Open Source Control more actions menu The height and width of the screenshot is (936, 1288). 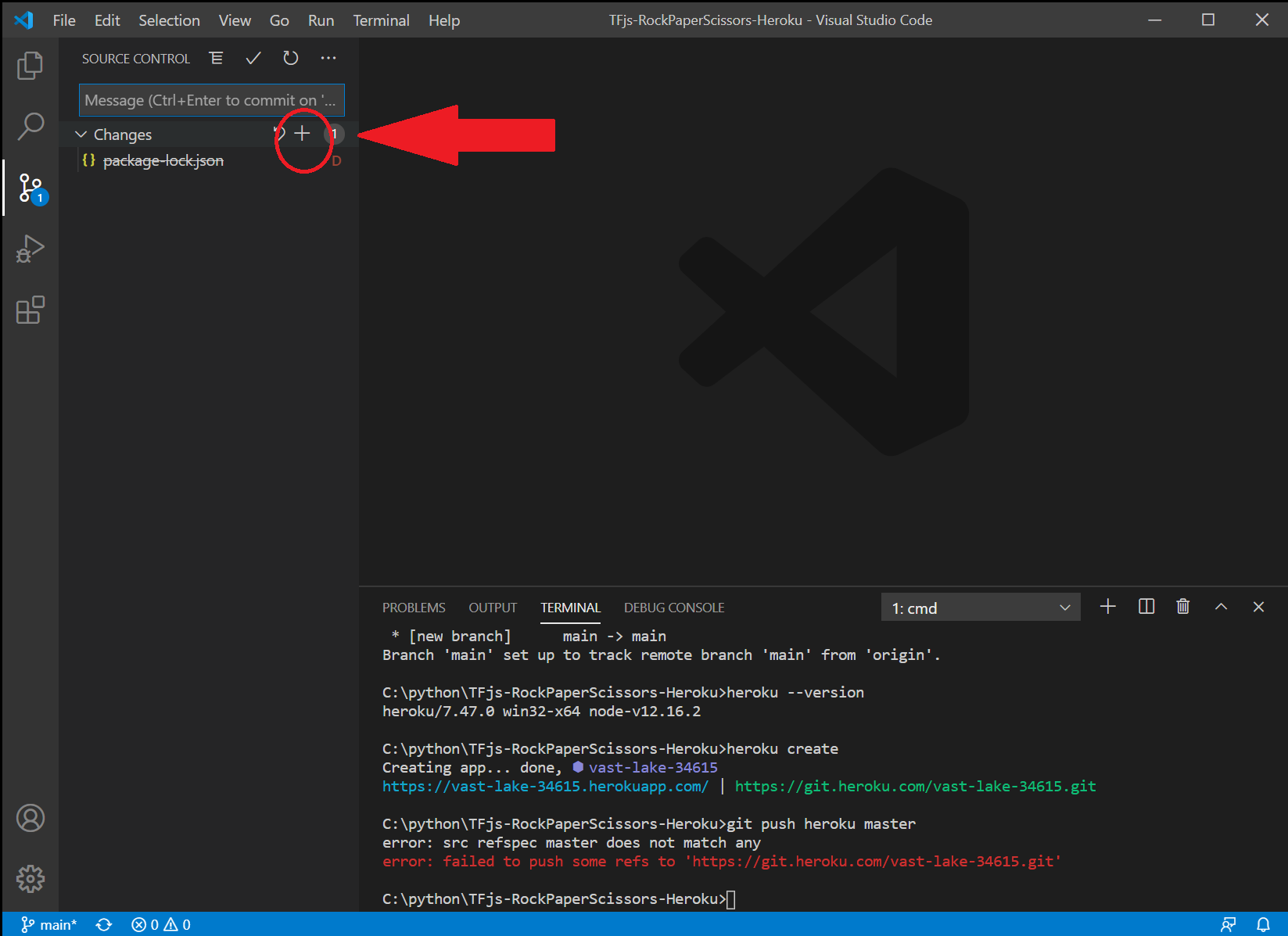(x=328, y=58)
